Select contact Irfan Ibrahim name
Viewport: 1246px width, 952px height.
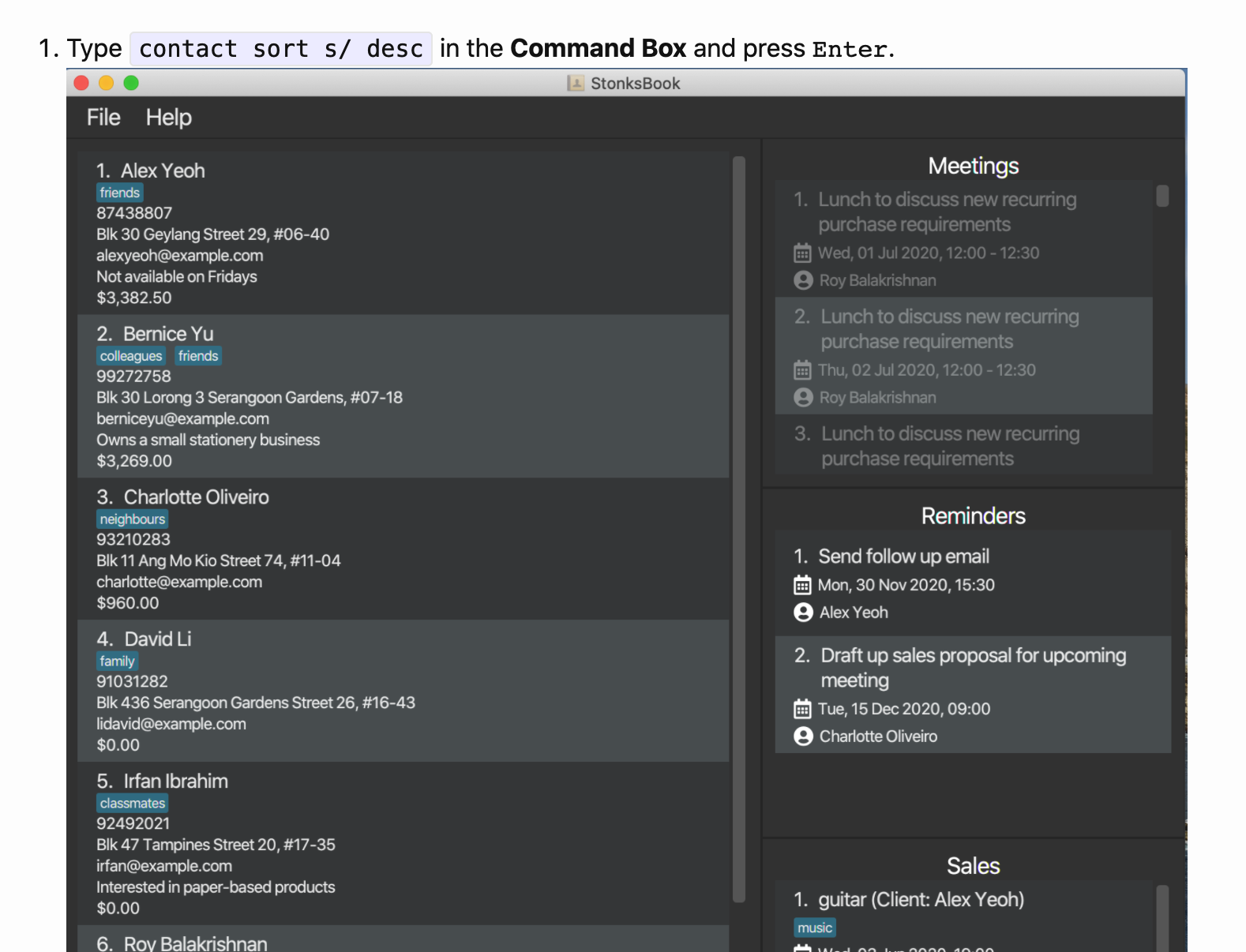(176, 781)
